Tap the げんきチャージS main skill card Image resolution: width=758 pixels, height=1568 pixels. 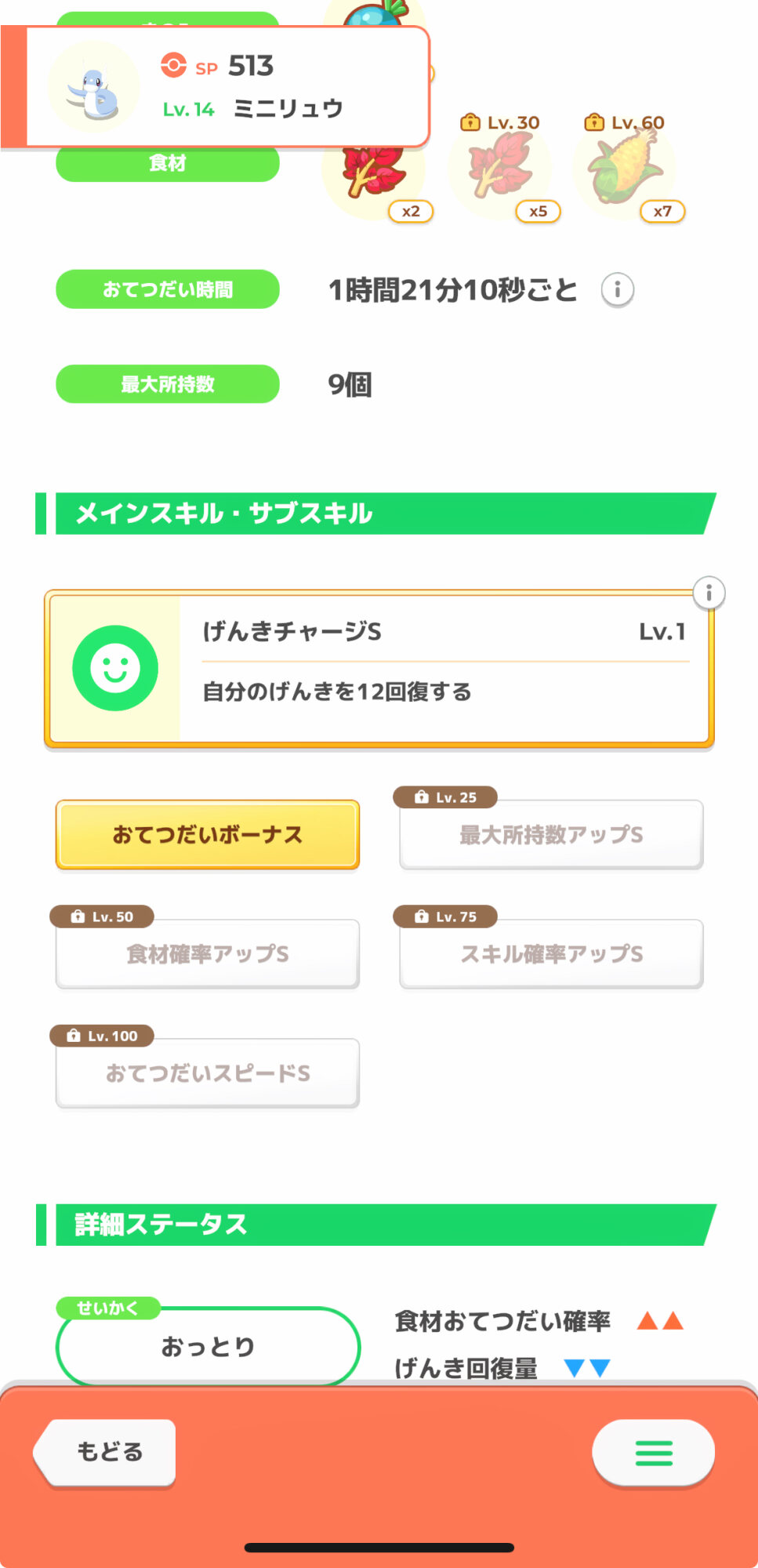[x=443, y=668]
